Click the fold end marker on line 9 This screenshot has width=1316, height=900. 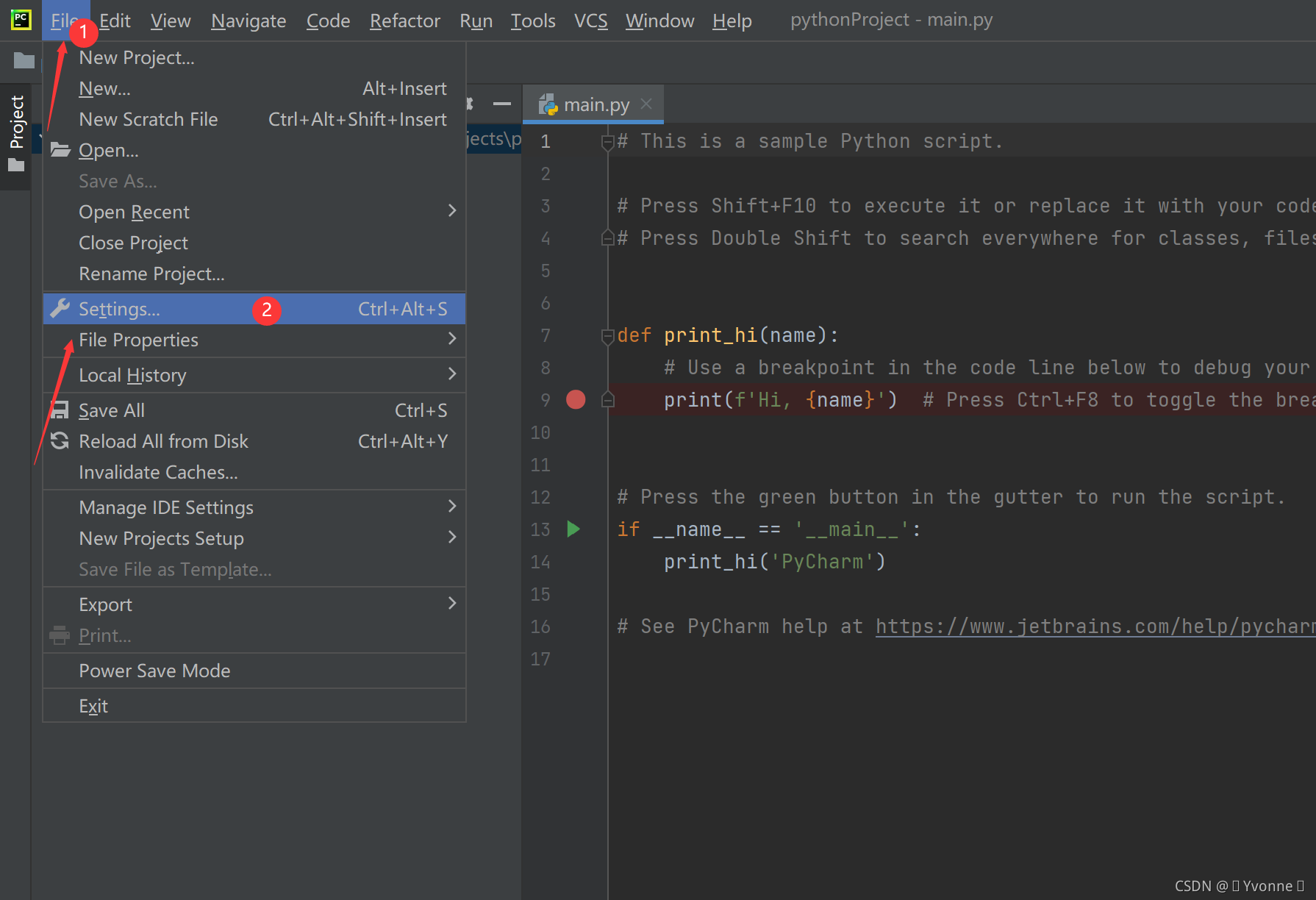click(x=608, y=399)
